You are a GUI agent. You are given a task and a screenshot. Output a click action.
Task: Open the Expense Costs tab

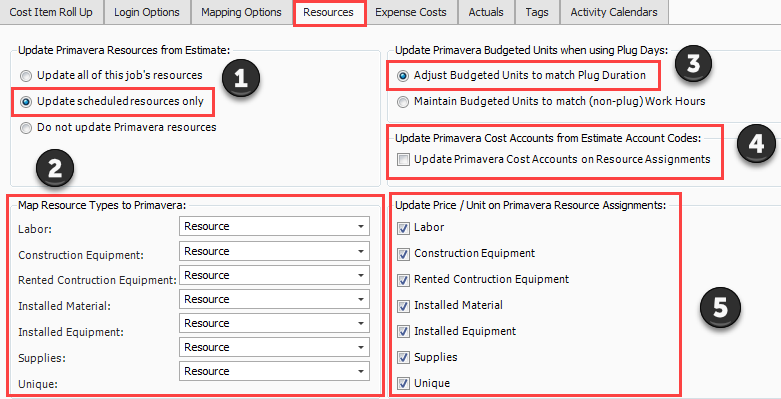[x=411, y=12]
